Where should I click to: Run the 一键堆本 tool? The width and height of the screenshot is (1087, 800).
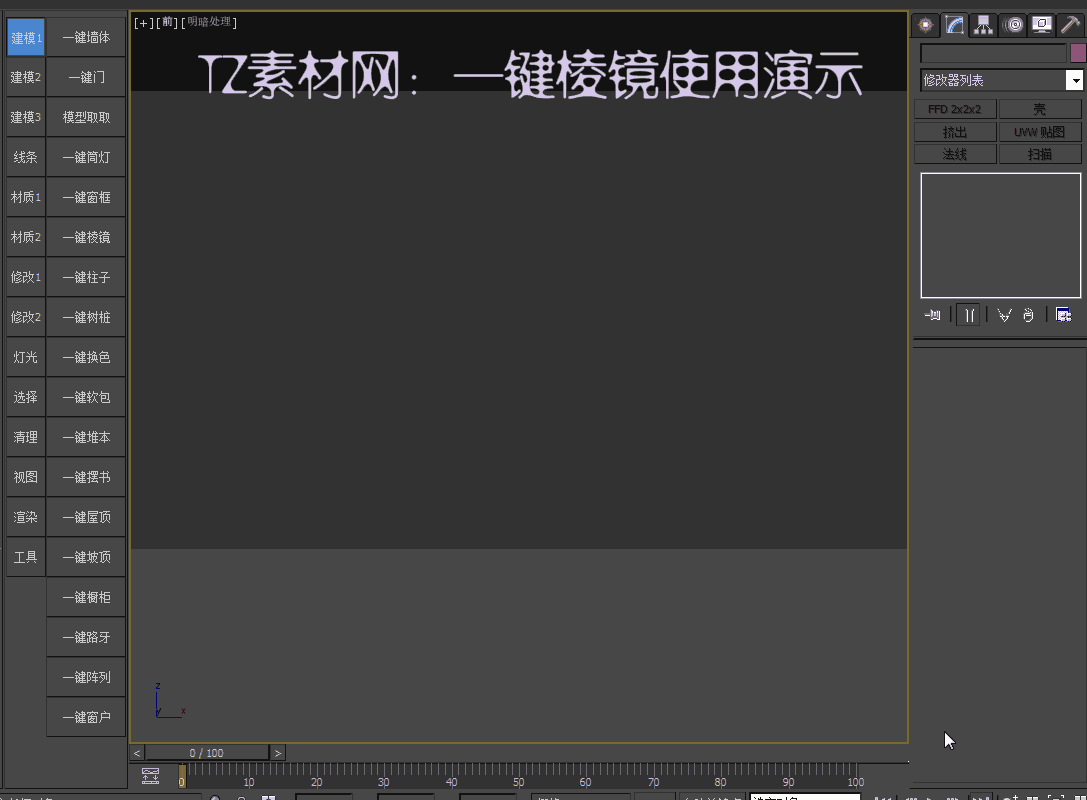coord(86,437)
